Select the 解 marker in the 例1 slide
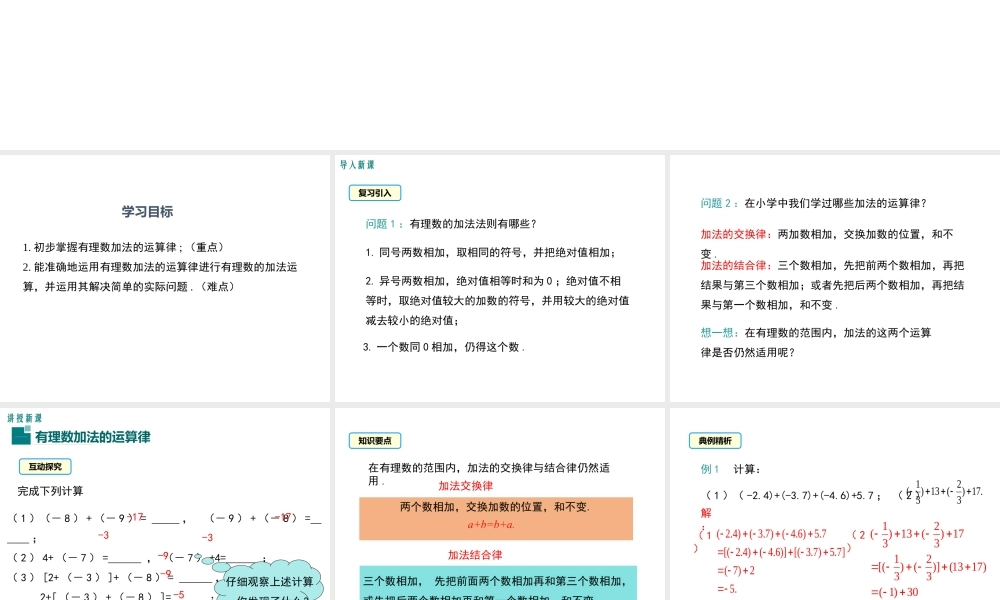This screenshot has width=1000, height=600. tap(706, 511)
